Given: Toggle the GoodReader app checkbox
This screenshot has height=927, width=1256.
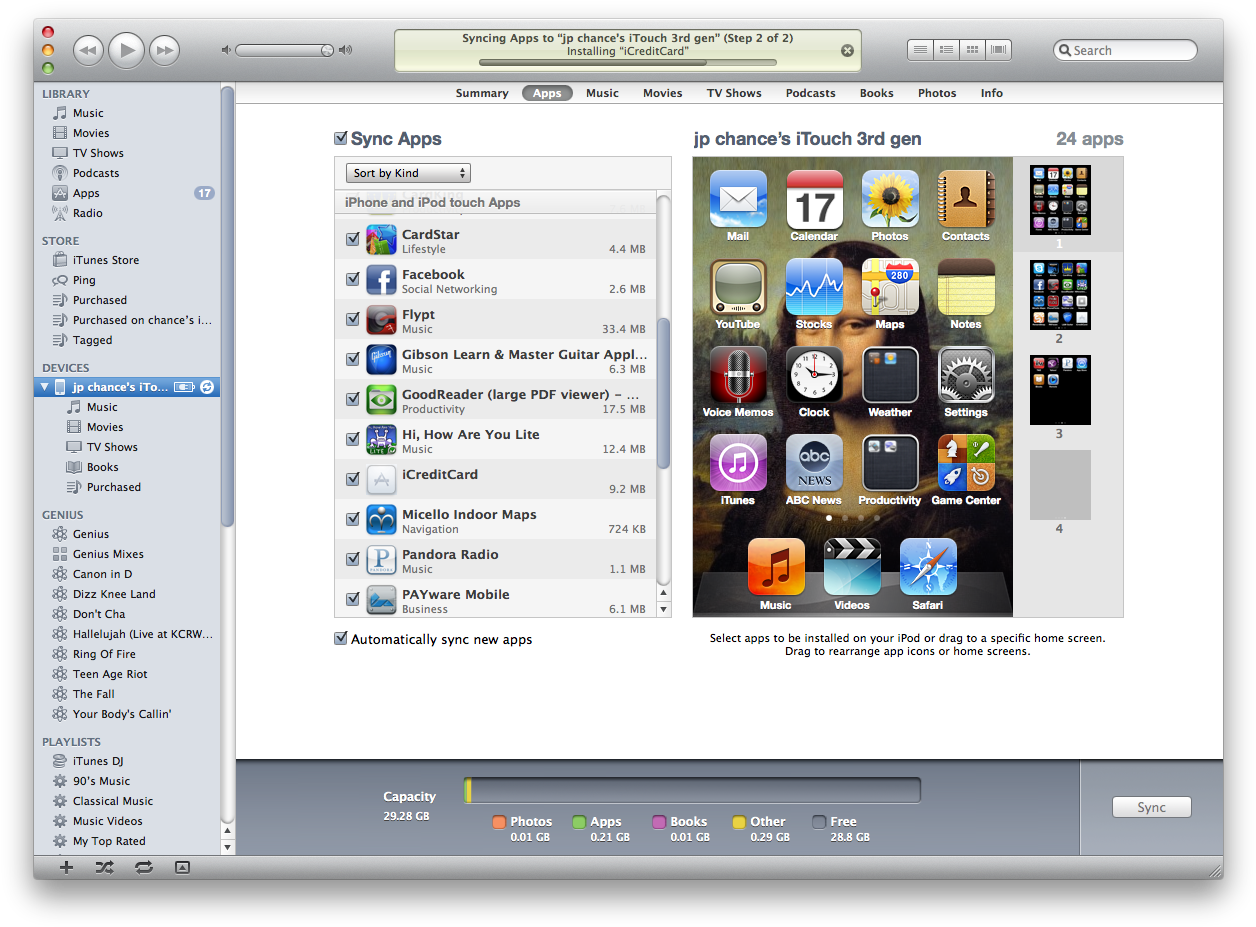Looking at the screenshot, I should [x=352, y=399].
